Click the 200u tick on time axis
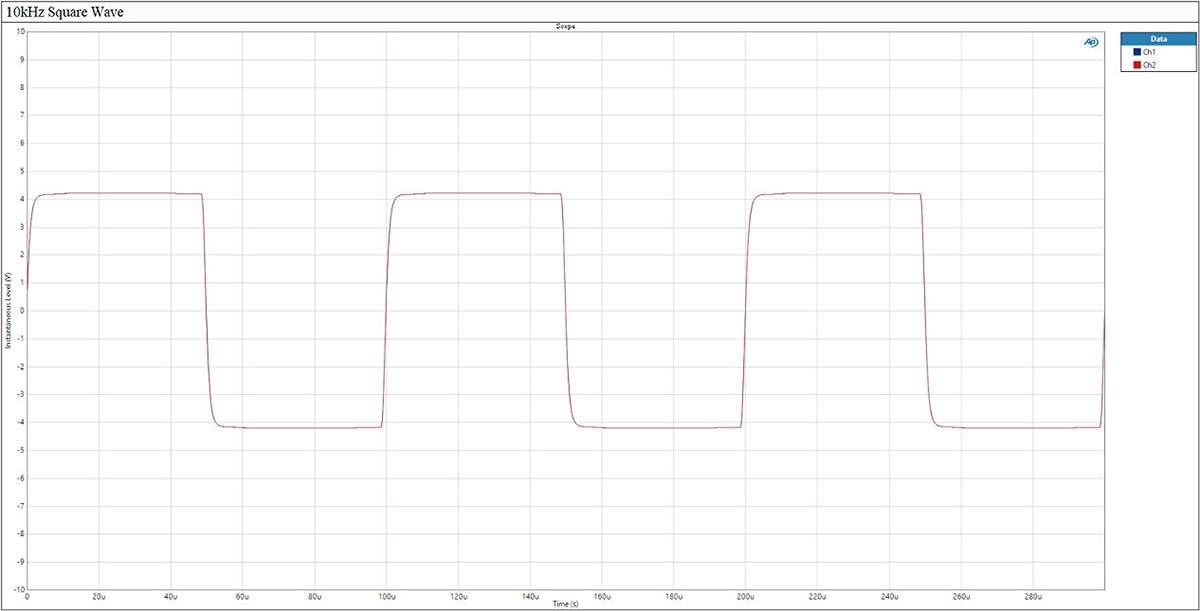Viewport: 1200px width, 611px height. coord(745,597)
